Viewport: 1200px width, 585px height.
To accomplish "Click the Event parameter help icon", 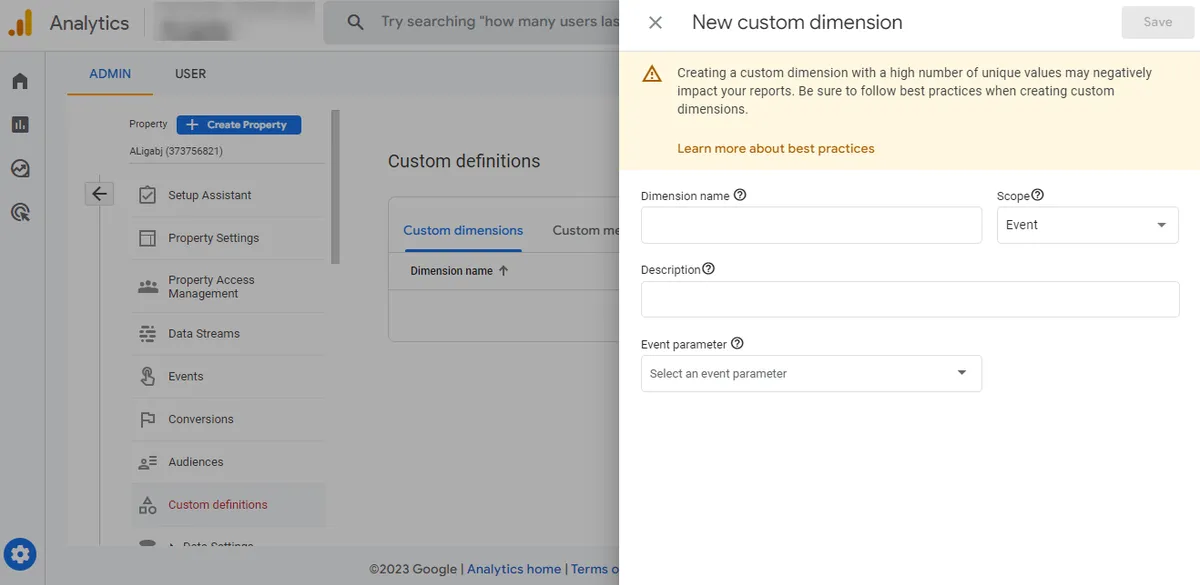I will (737, 343).
